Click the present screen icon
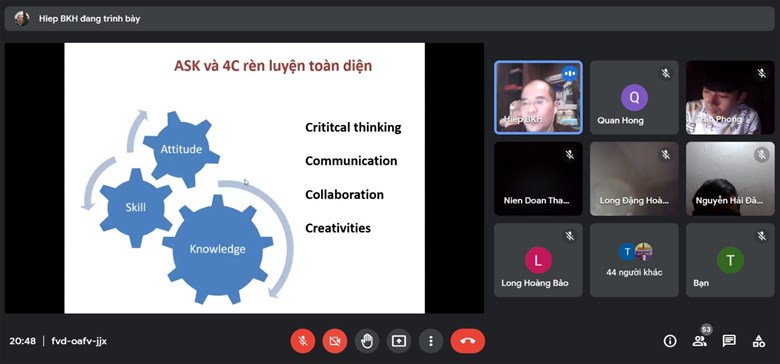The image size is (780, 364). tap(399, 341)
